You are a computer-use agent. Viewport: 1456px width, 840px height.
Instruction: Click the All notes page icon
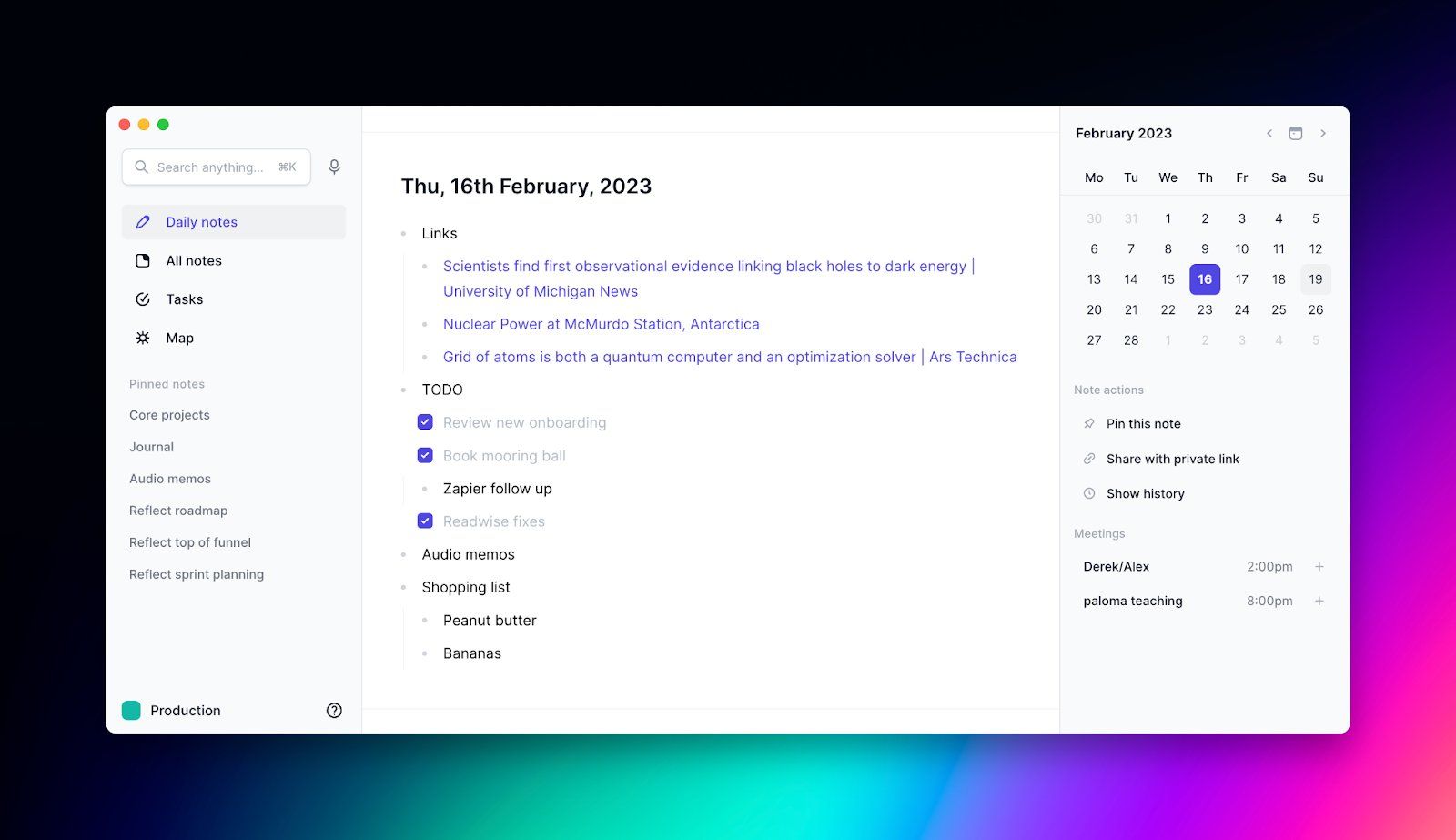click(x=143, y=260)
